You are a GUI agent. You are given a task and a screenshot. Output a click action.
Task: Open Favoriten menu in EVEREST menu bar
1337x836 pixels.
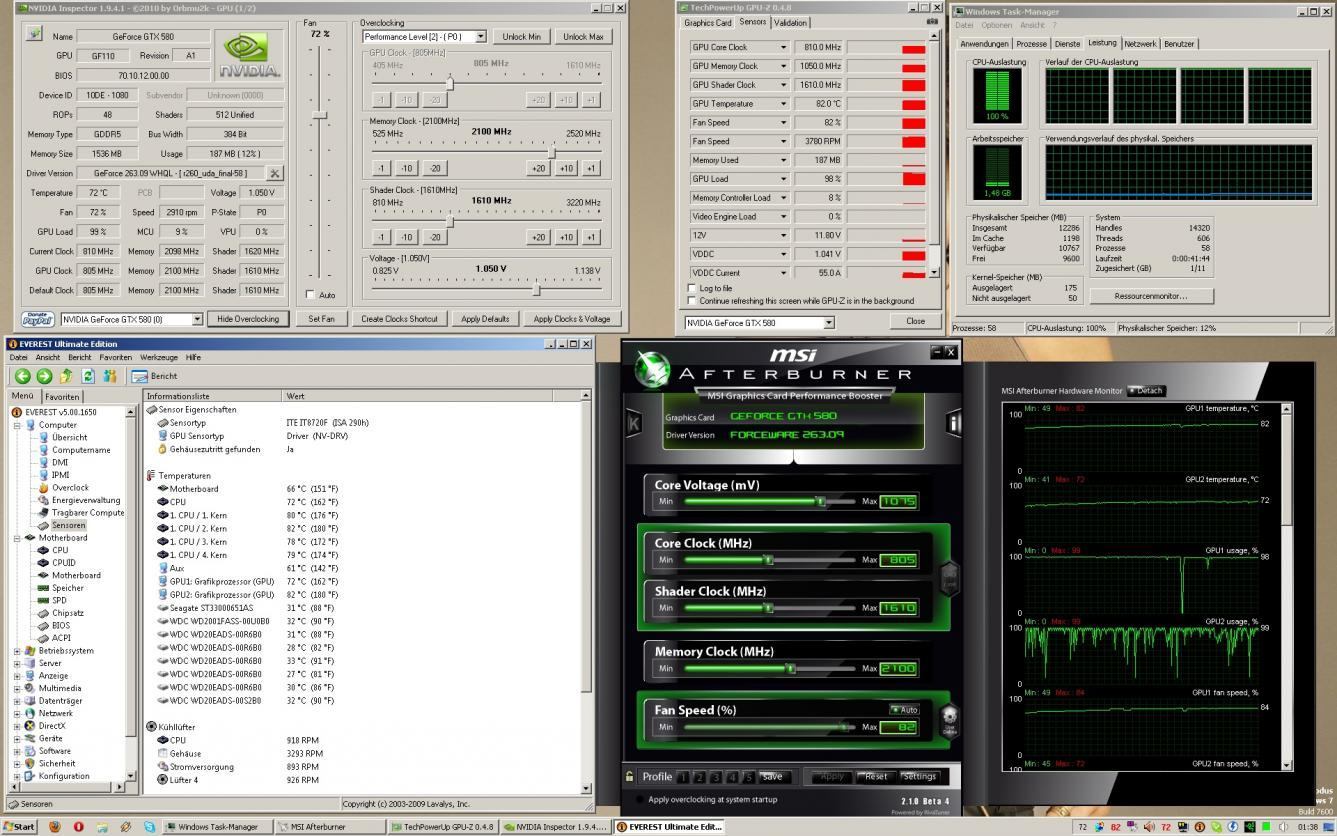[115, 357]
